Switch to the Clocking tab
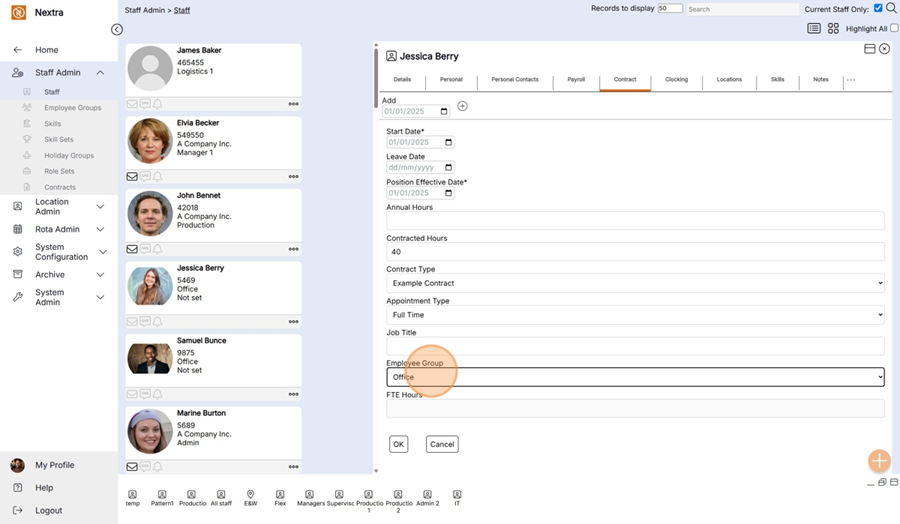Image resolution: width=900 pixels, height=524 pixels. click(x=676, y=80)
